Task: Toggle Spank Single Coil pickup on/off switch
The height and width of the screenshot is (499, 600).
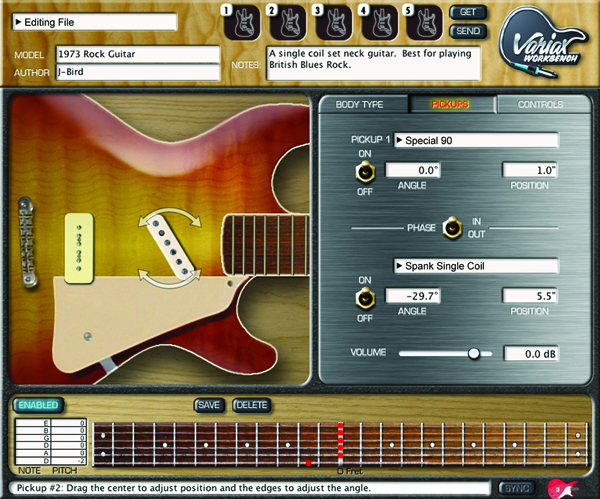Action: 365,298
